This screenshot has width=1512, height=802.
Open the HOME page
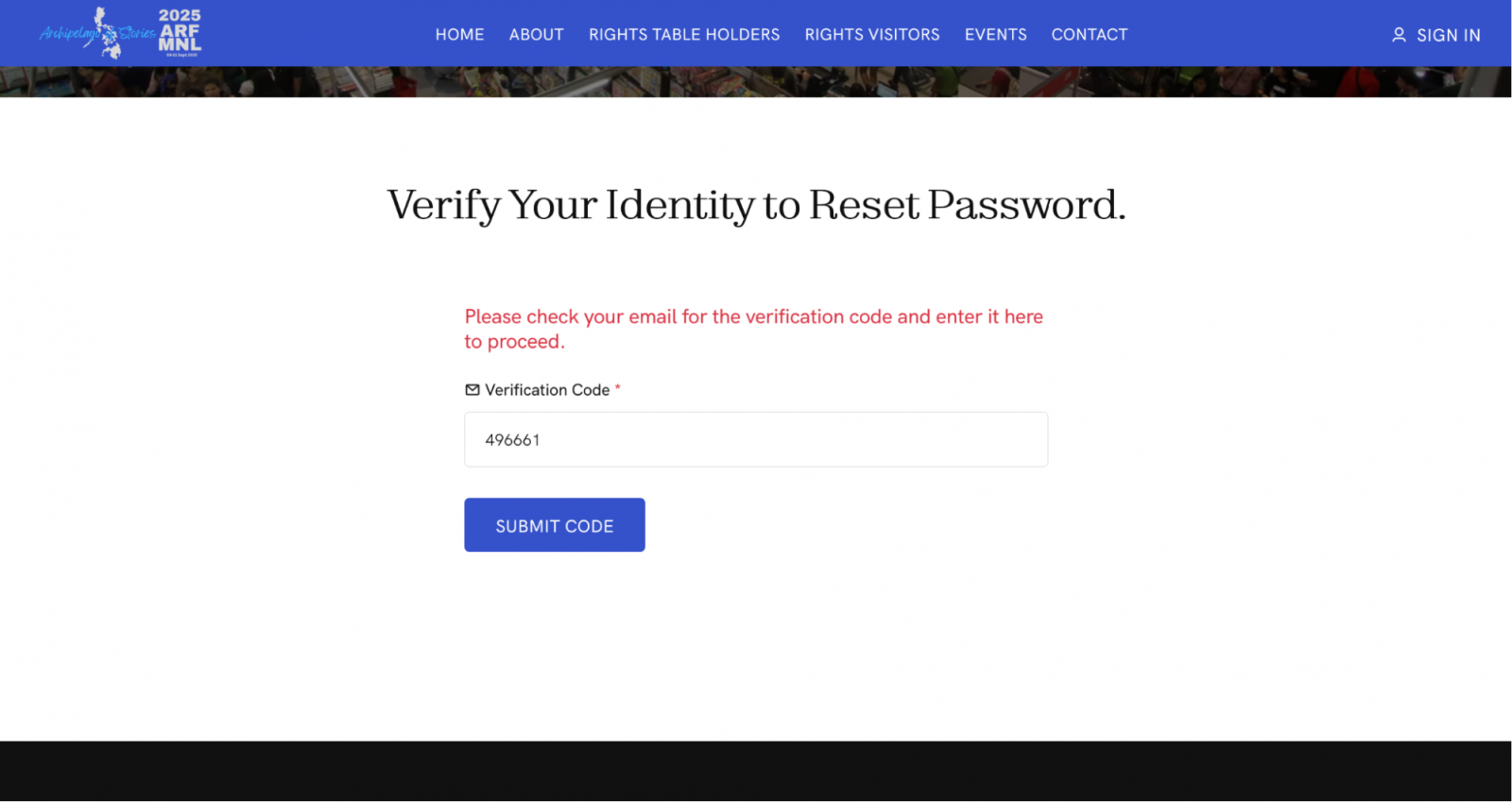point(459,35)
